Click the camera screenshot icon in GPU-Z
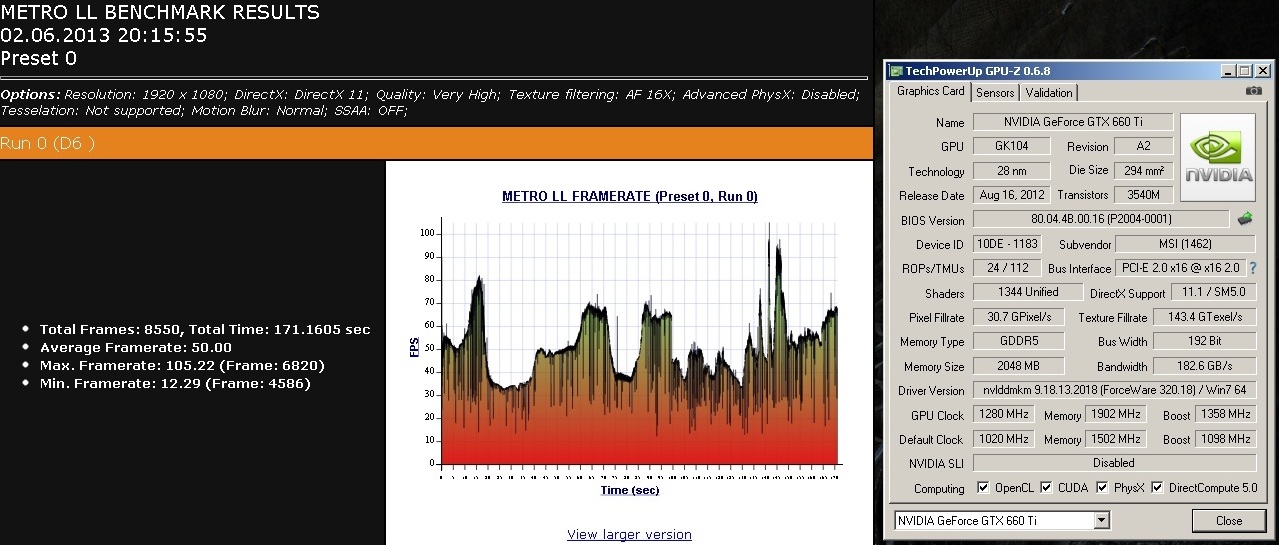 (x=1253, y=91)
